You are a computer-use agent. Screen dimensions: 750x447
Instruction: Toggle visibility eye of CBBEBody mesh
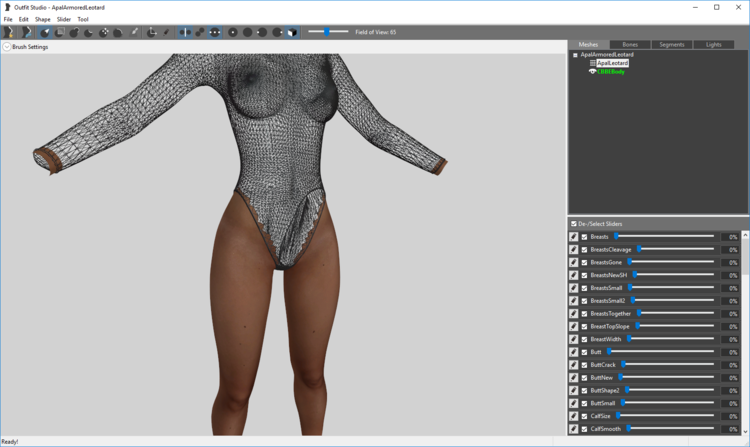click(x=592, y=72)
